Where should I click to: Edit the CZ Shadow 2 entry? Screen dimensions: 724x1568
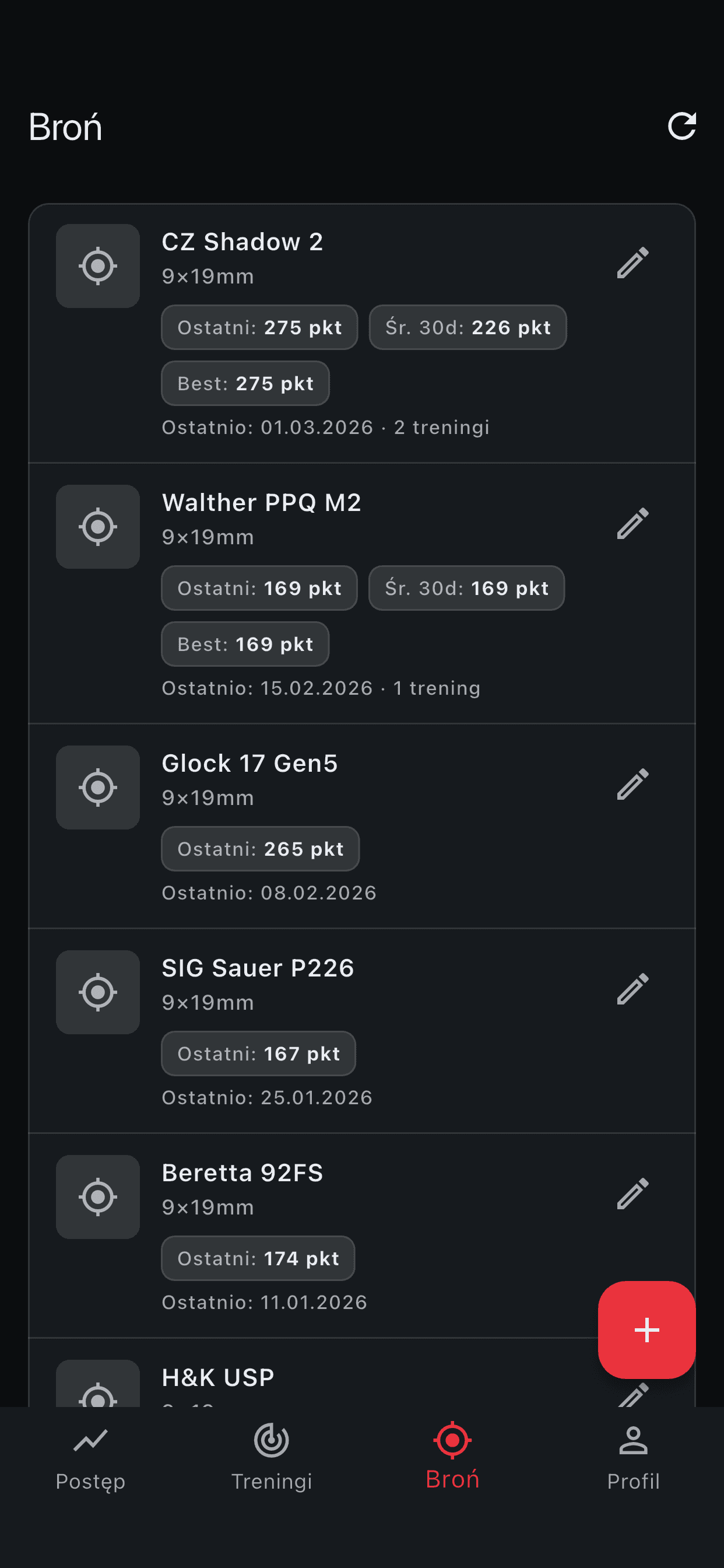pos(632,263)
